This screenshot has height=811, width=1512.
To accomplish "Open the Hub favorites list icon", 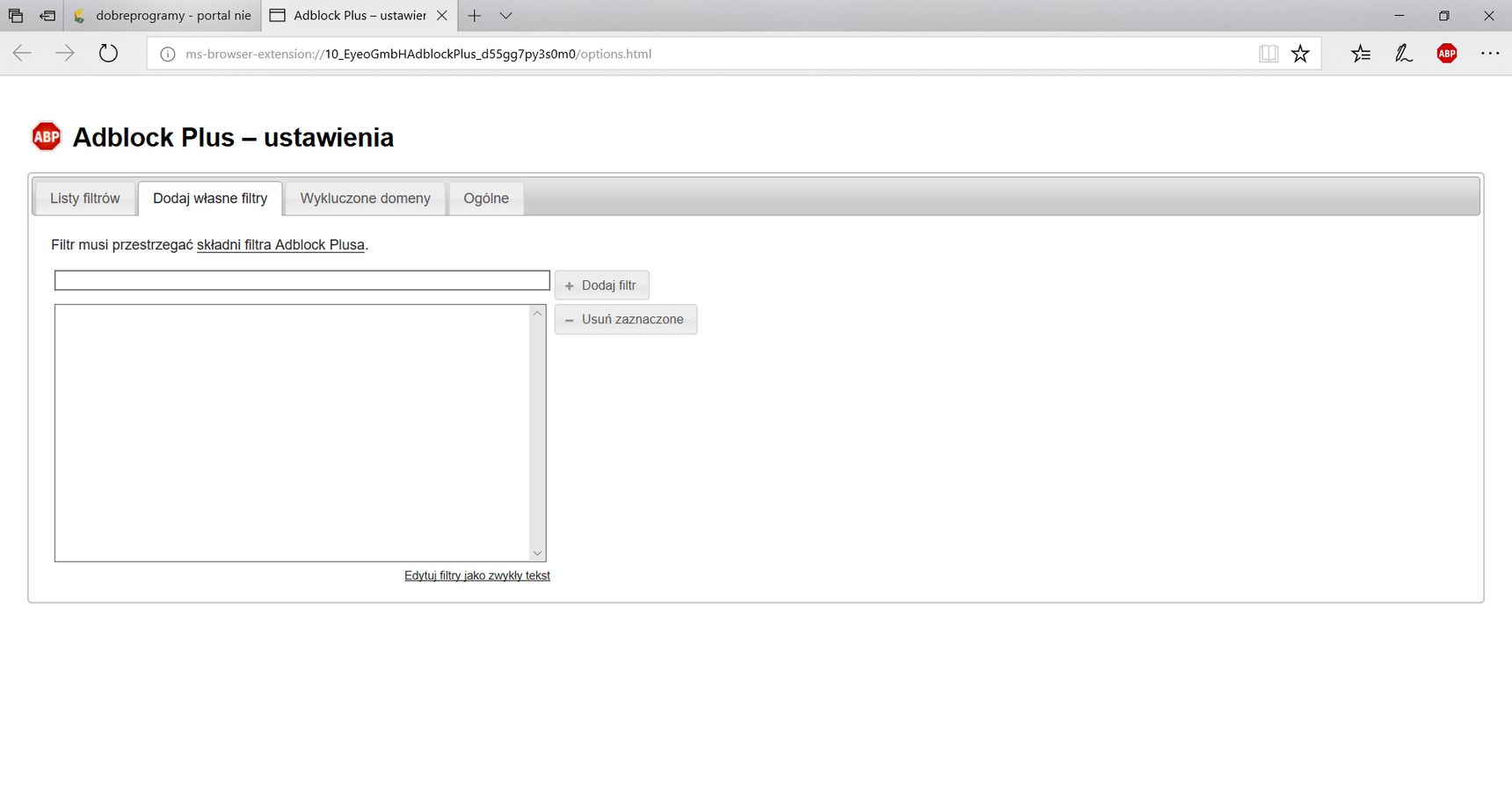I will (1360, 54).
